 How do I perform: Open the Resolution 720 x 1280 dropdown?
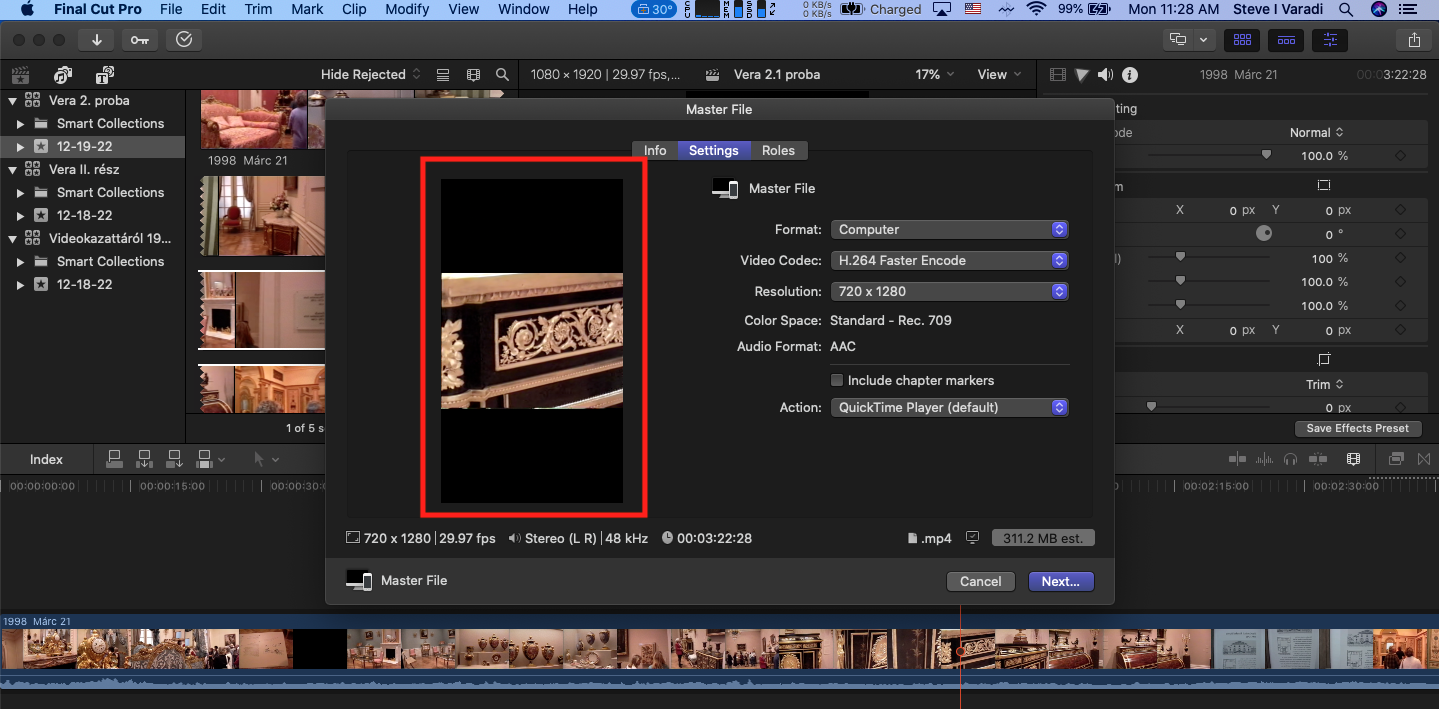(949, 292)
